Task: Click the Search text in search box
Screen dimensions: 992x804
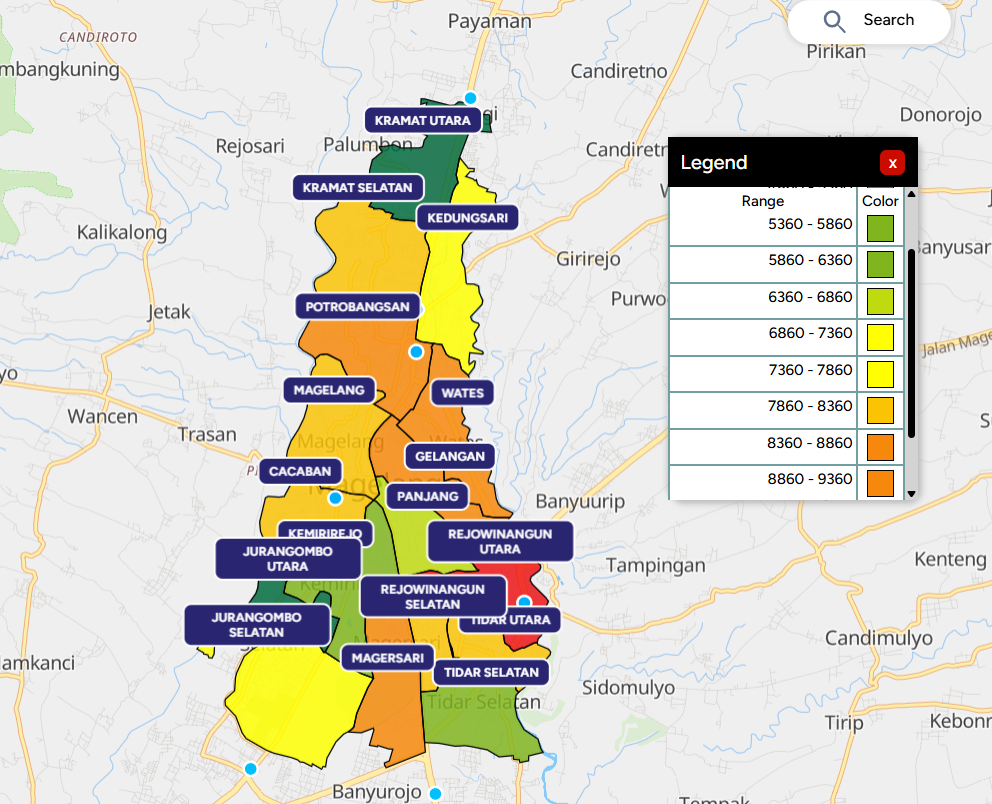Action: pyautogui.click(x=888, y=20)
